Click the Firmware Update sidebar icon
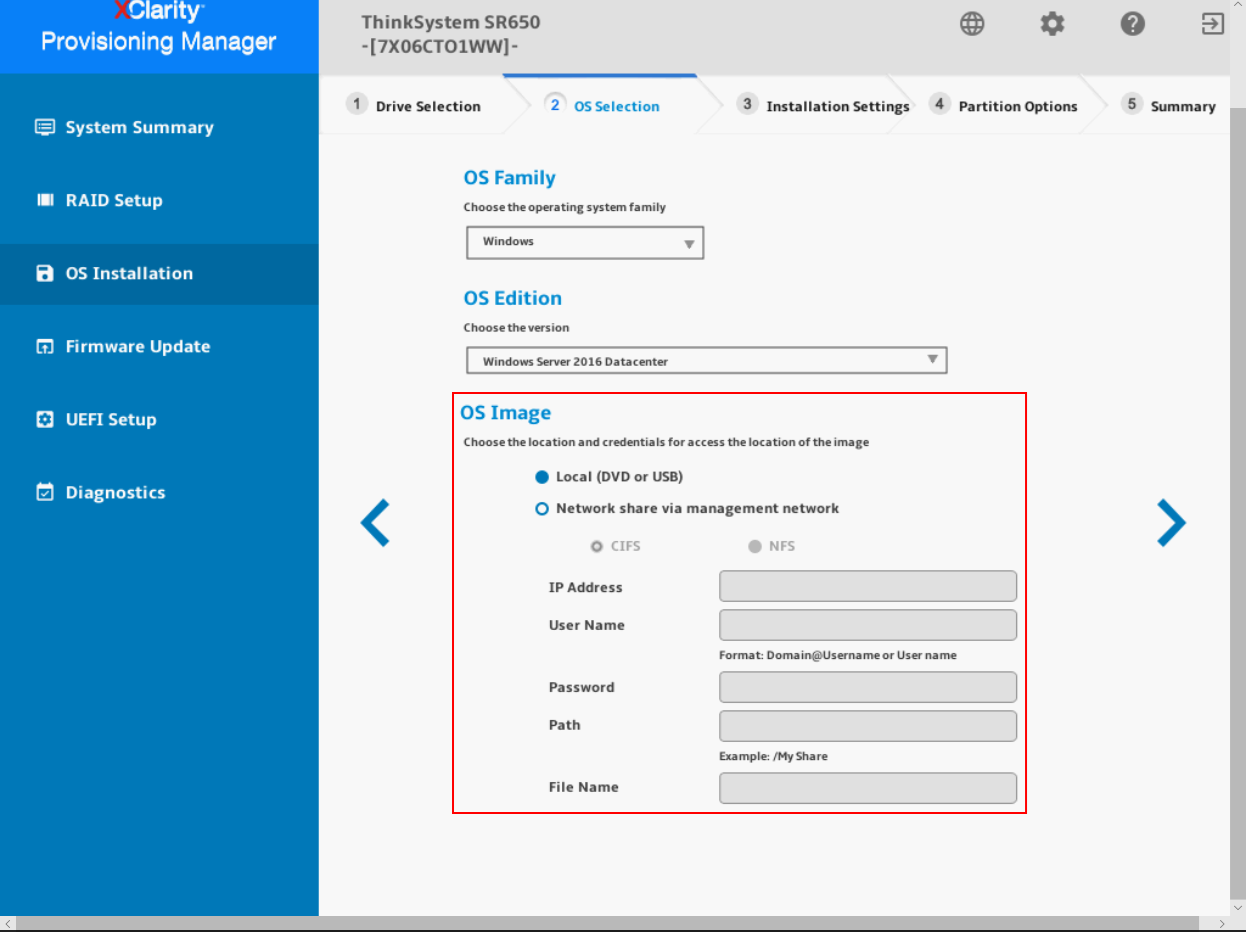 (45, 346)
